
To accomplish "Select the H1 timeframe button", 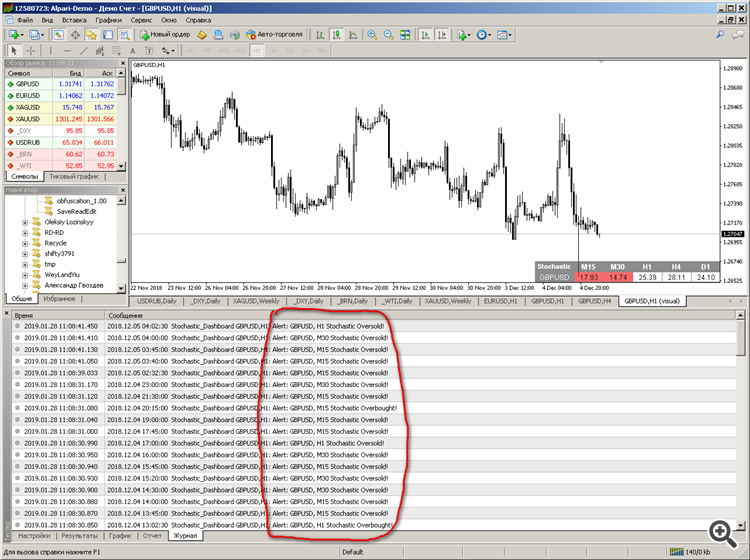I will pyautogui.click(x=256, y=51).
